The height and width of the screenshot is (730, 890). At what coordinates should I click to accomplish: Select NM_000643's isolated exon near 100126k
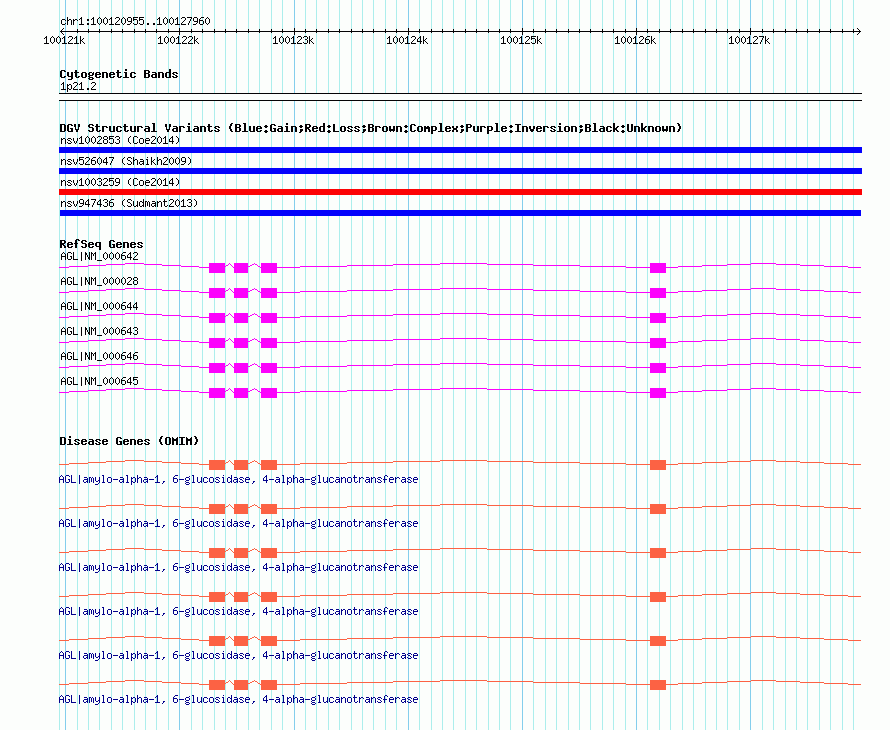pyautogui.click(x=658, y=343)
